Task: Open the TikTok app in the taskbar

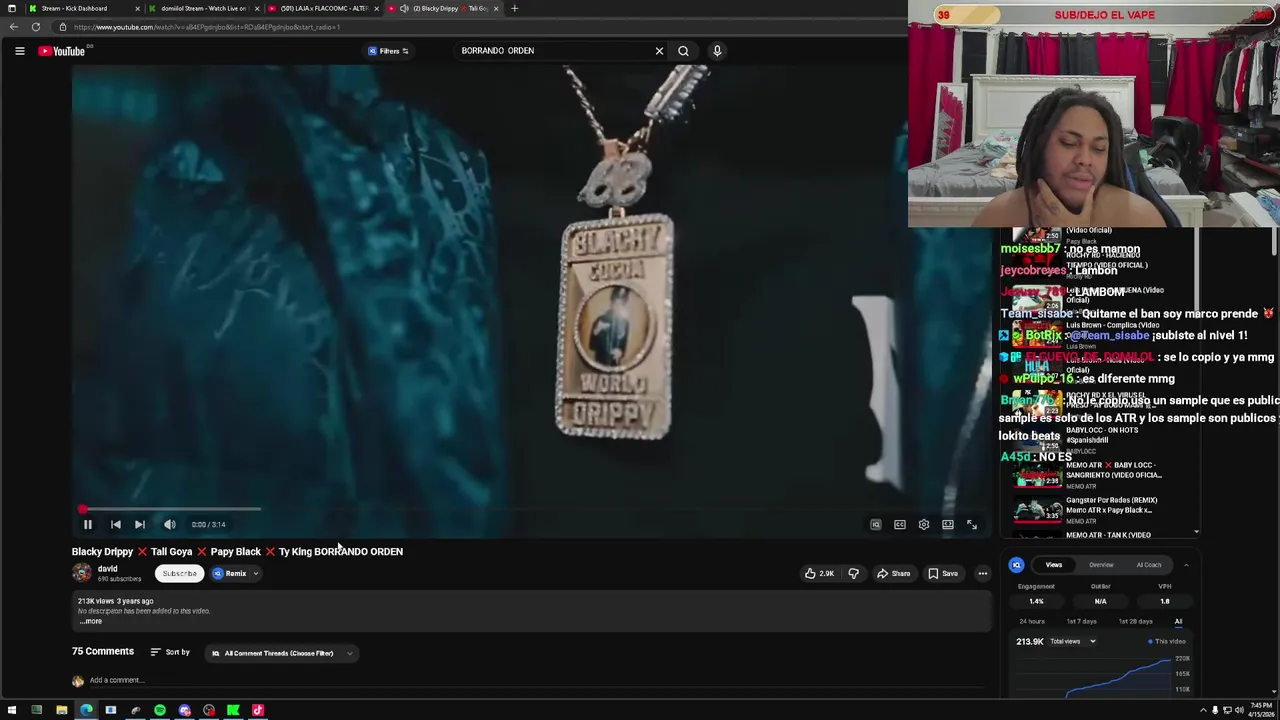Action: coord(258,710)
